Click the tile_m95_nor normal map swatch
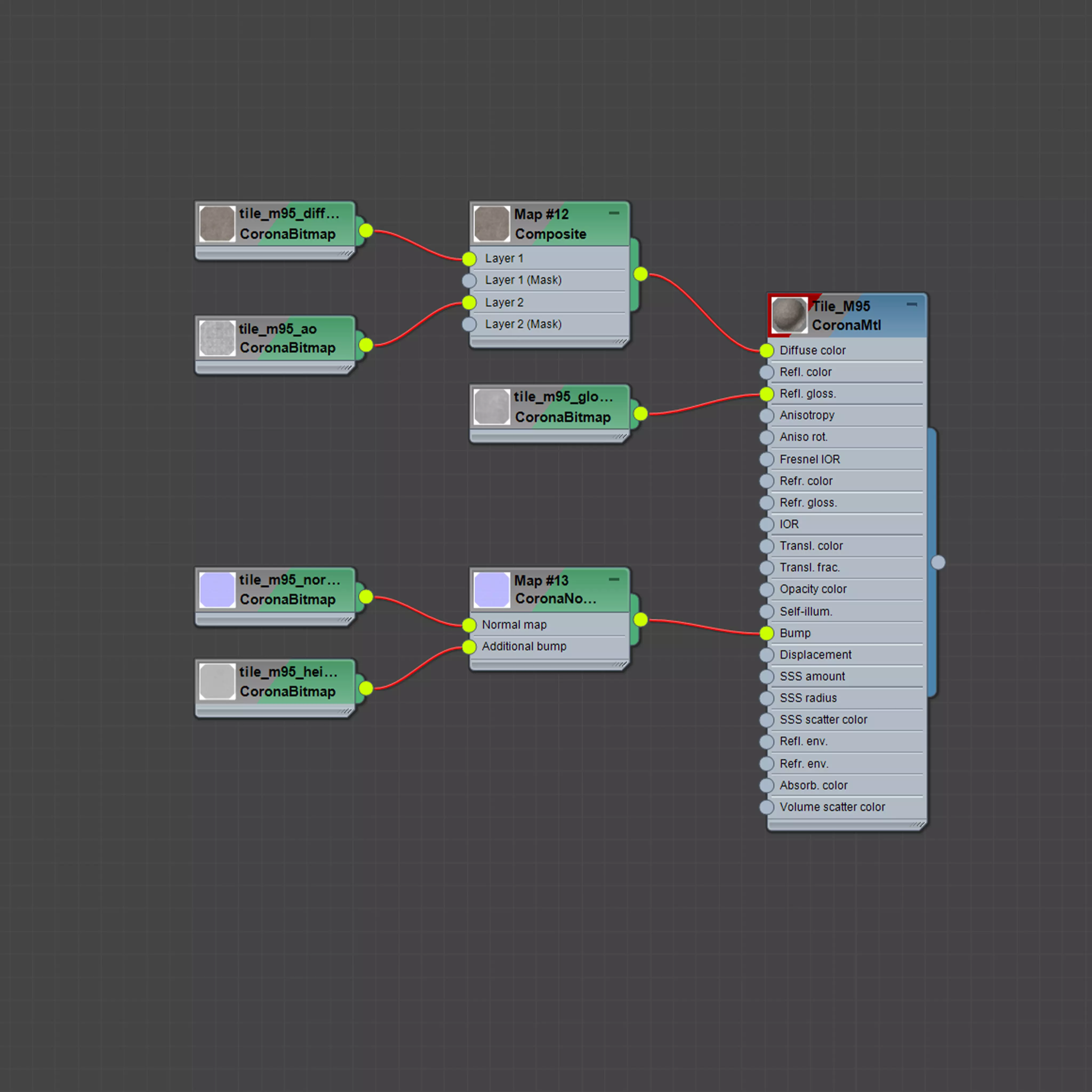The height and width of the screenshot is (1092, 1092). click(217, 589)
